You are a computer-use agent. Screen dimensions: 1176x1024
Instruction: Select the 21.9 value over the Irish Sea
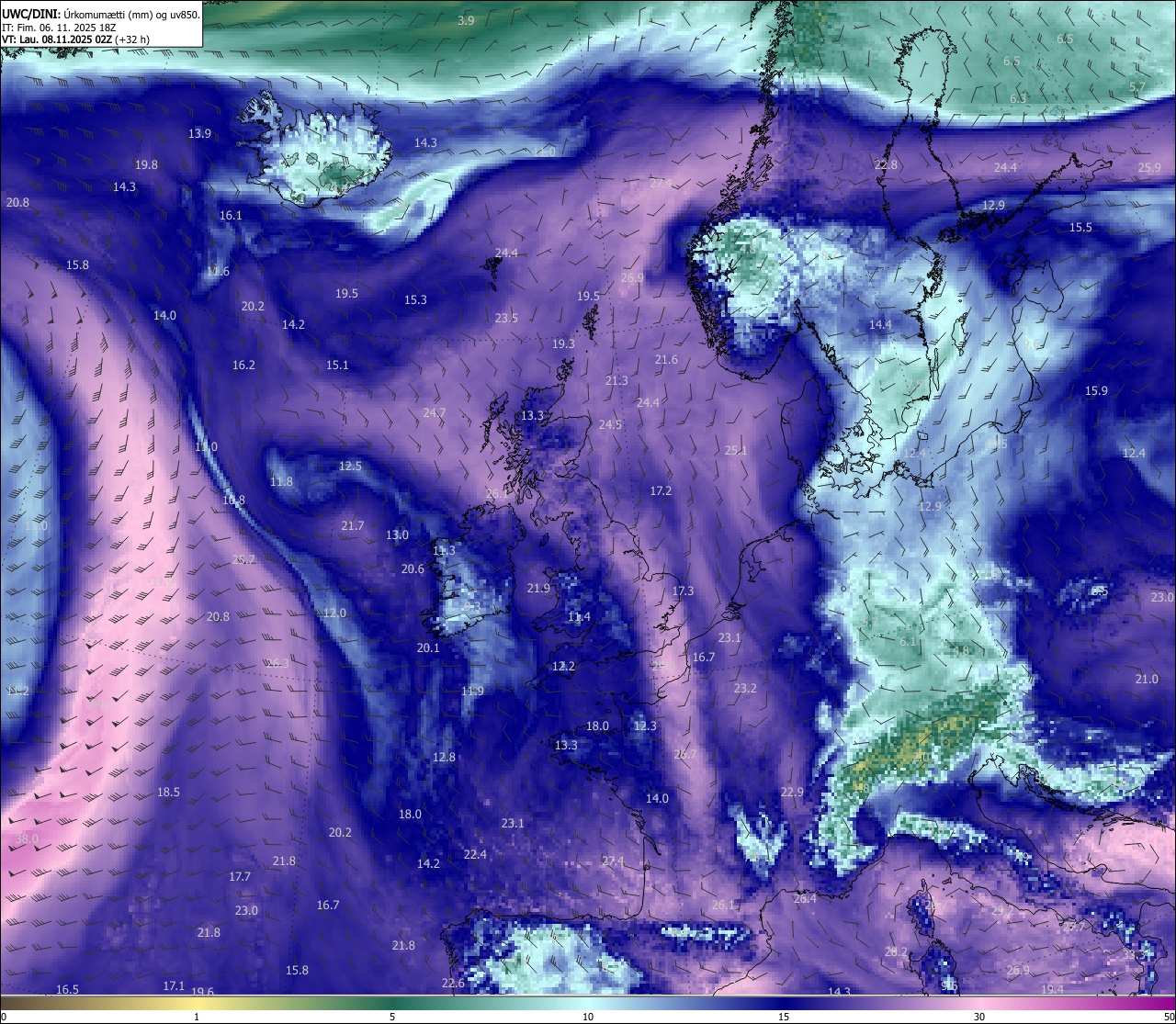coord(538,588)
